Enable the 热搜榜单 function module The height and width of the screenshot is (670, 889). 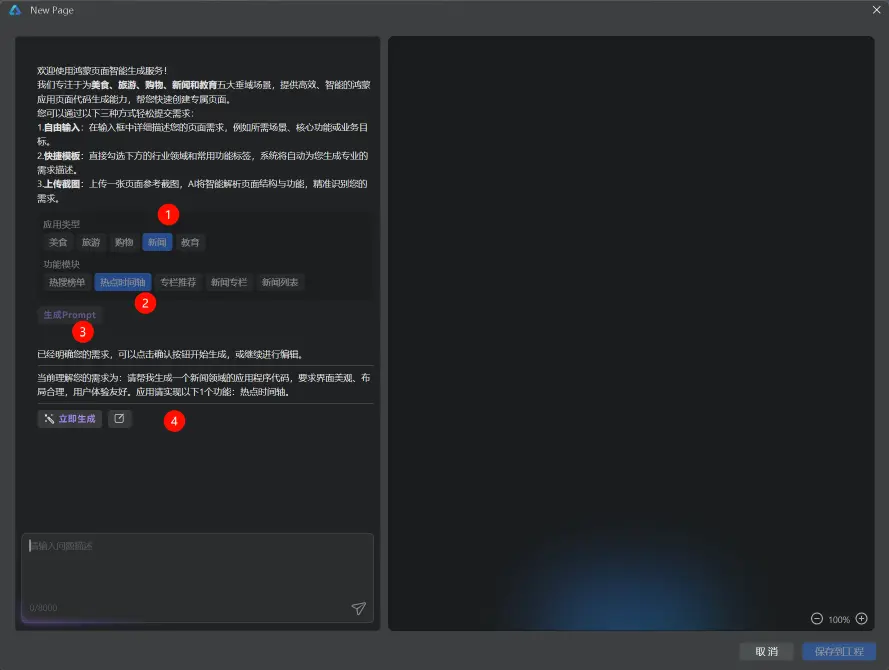click(66, 282)
